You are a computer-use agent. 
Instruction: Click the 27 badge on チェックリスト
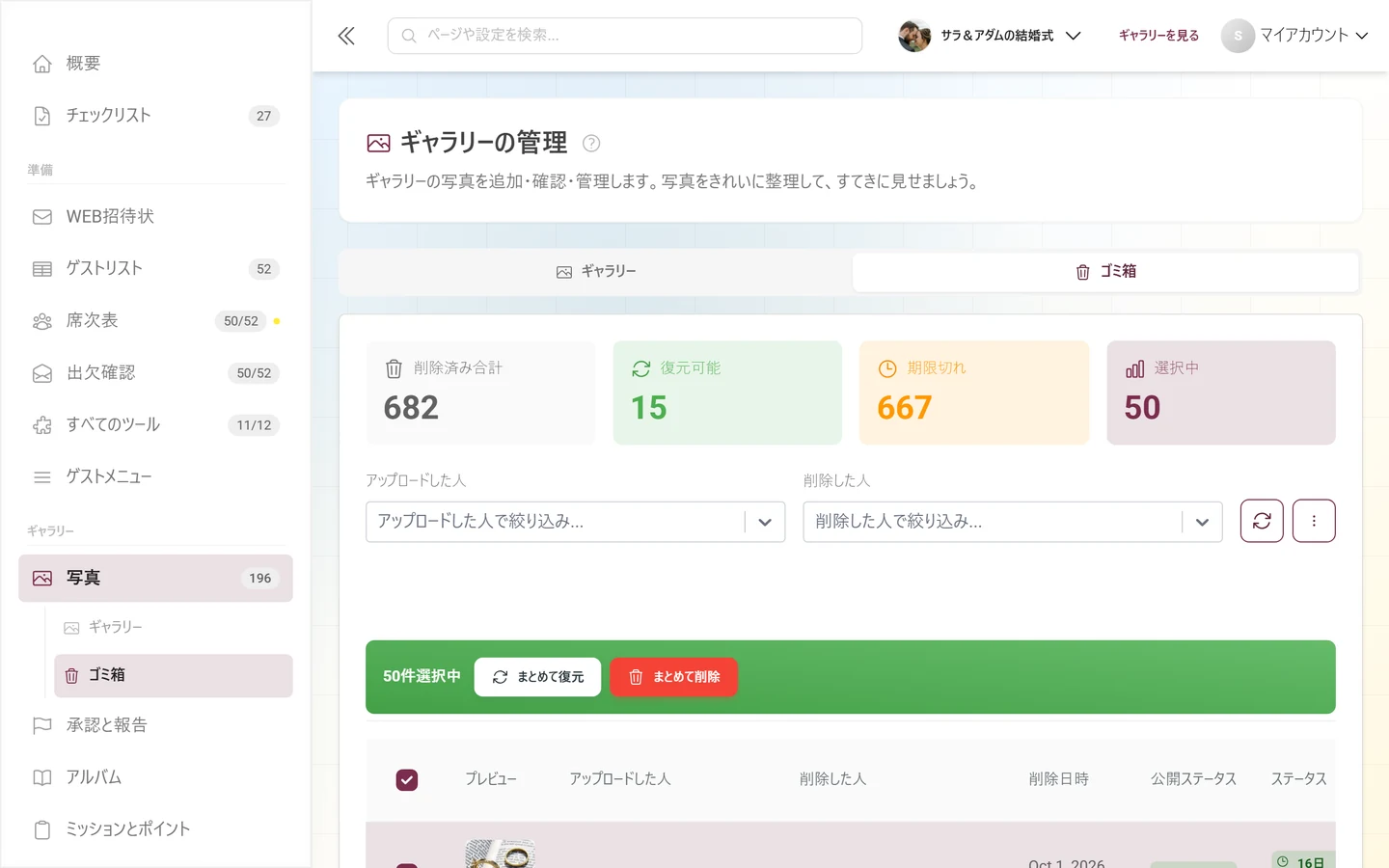click(x=264, y=116)
